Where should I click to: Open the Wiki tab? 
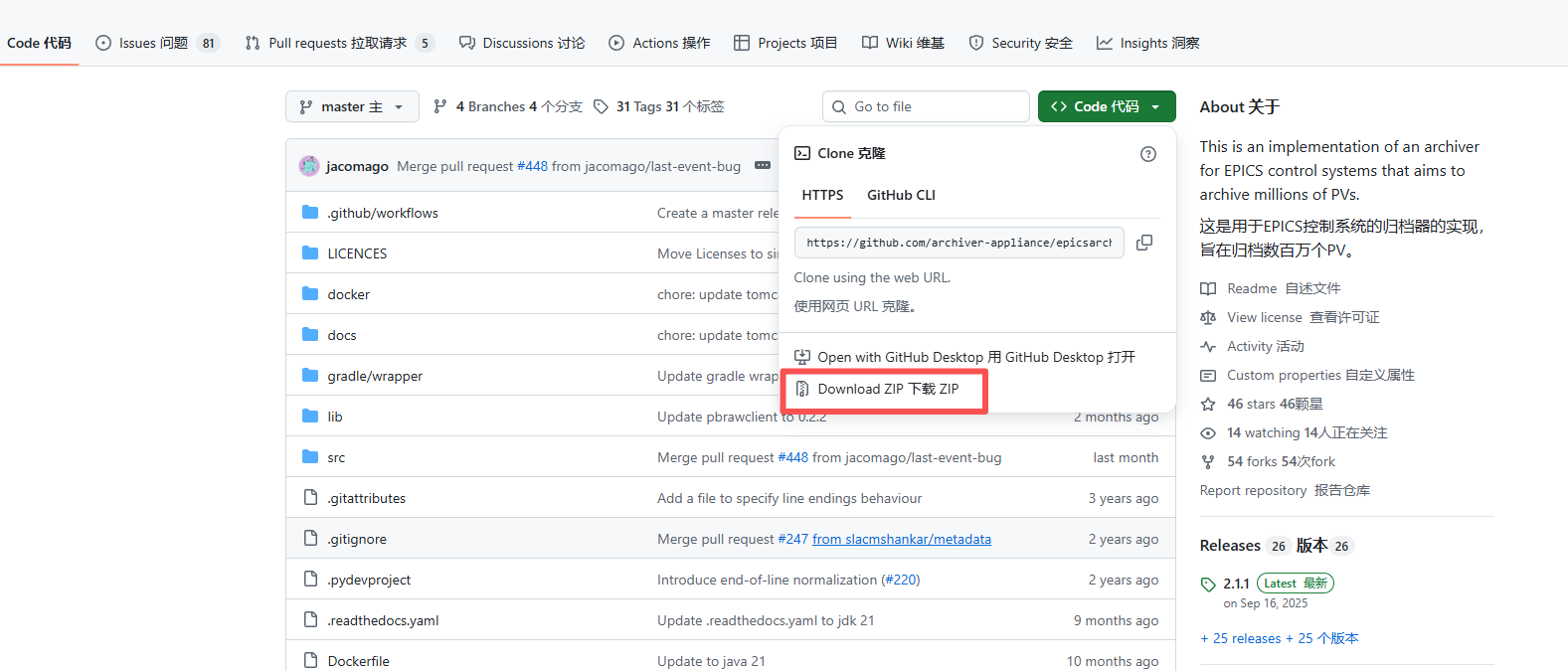(903, 43)
